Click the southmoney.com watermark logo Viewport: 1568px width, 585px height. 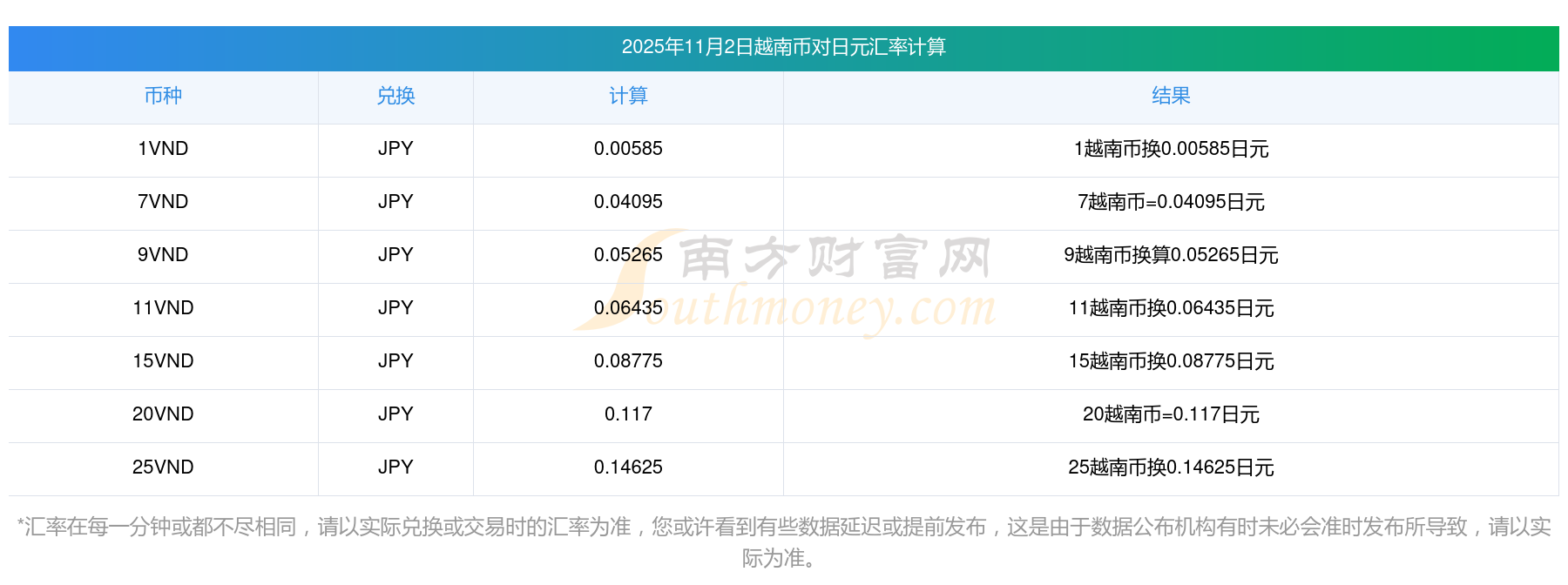click(x=785, y=282)
